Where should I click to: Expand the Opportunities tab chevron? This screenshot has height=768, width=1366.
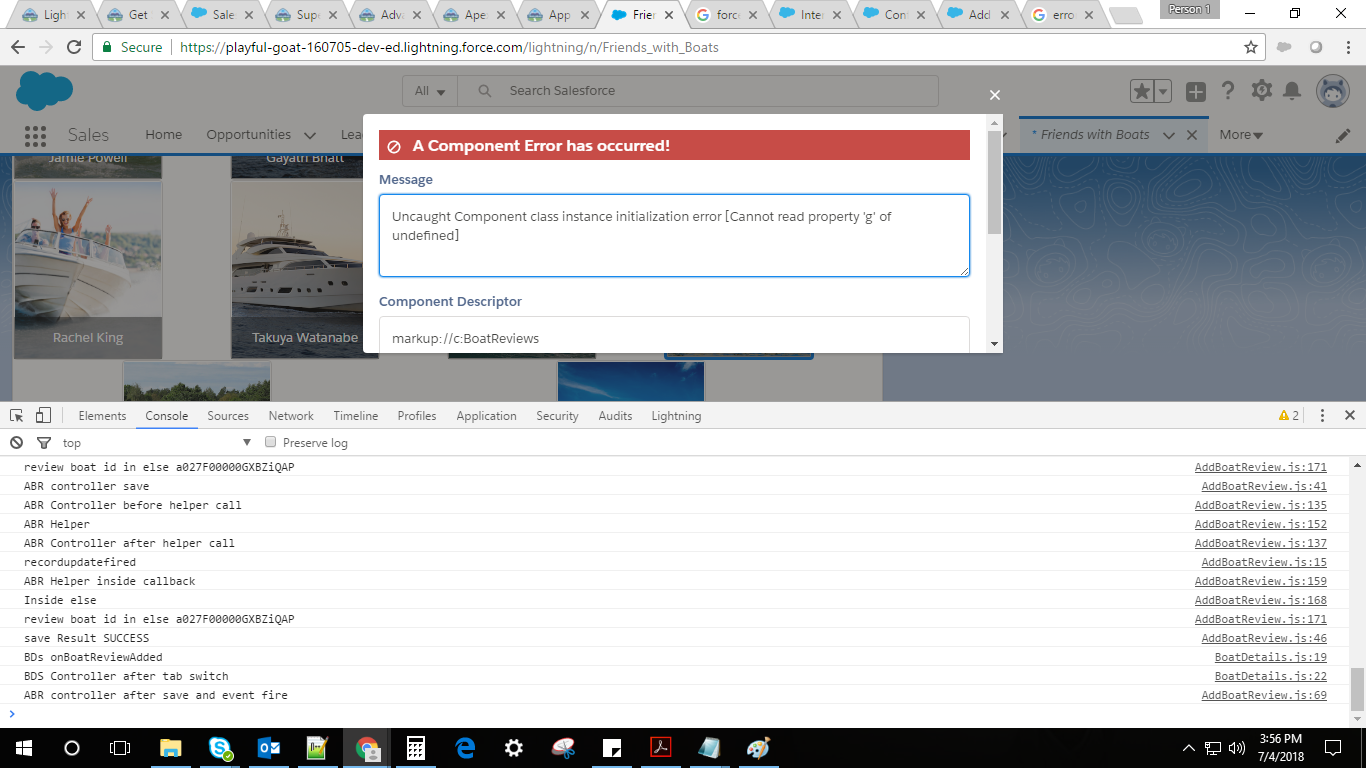pyautogui.click(x=309, y=136)
